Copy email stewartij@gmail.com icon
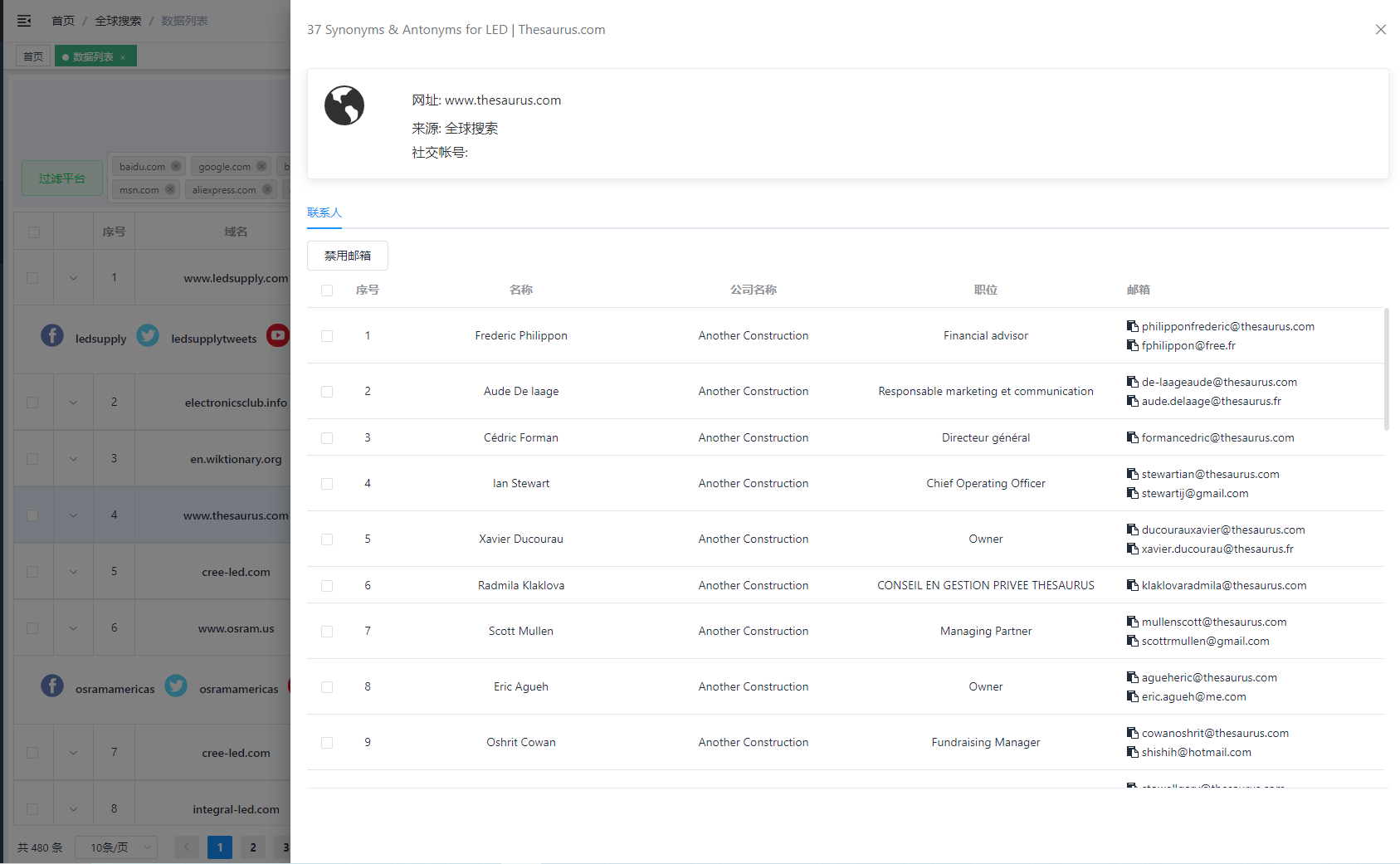1400x864 pixels. (1133, 493)
